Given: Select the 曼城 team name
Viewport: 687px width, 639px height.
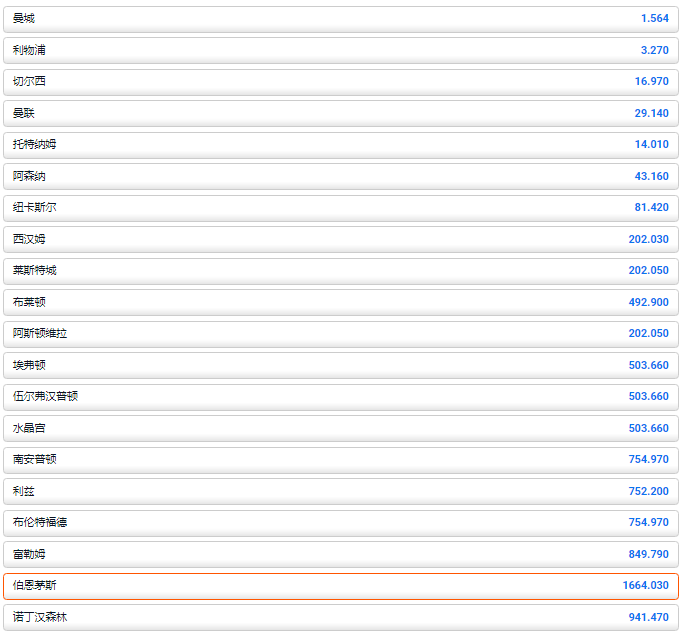Looking at the screenshot, I should click(x=24, y=18).
